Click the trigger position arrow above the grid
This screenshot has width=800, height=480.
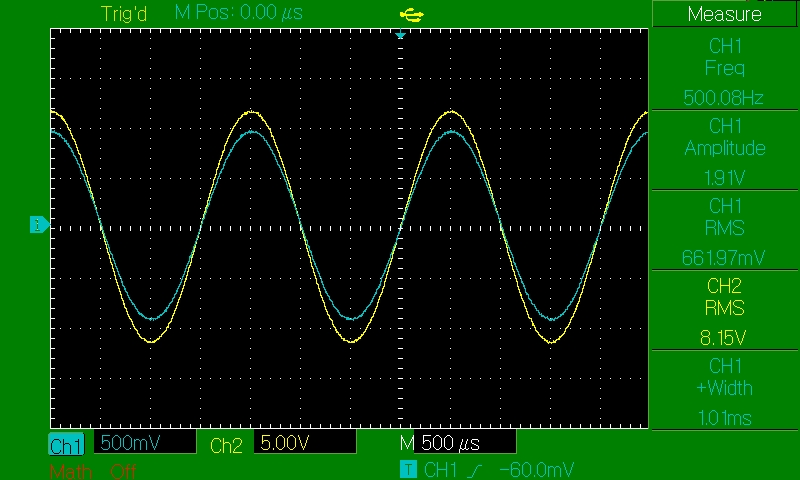(x=400, y=35)
